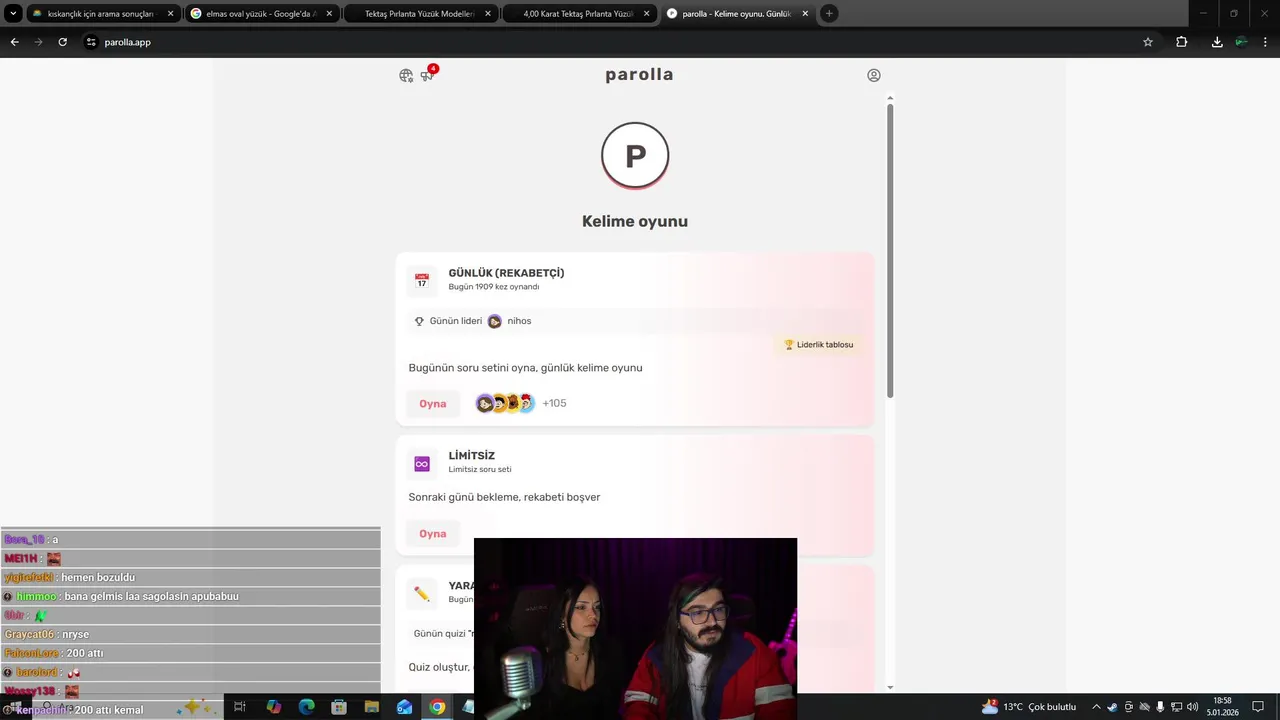Click the pencil icon on the create card
The width and height of the screenshot is (1280, 720).
[422, 594]
